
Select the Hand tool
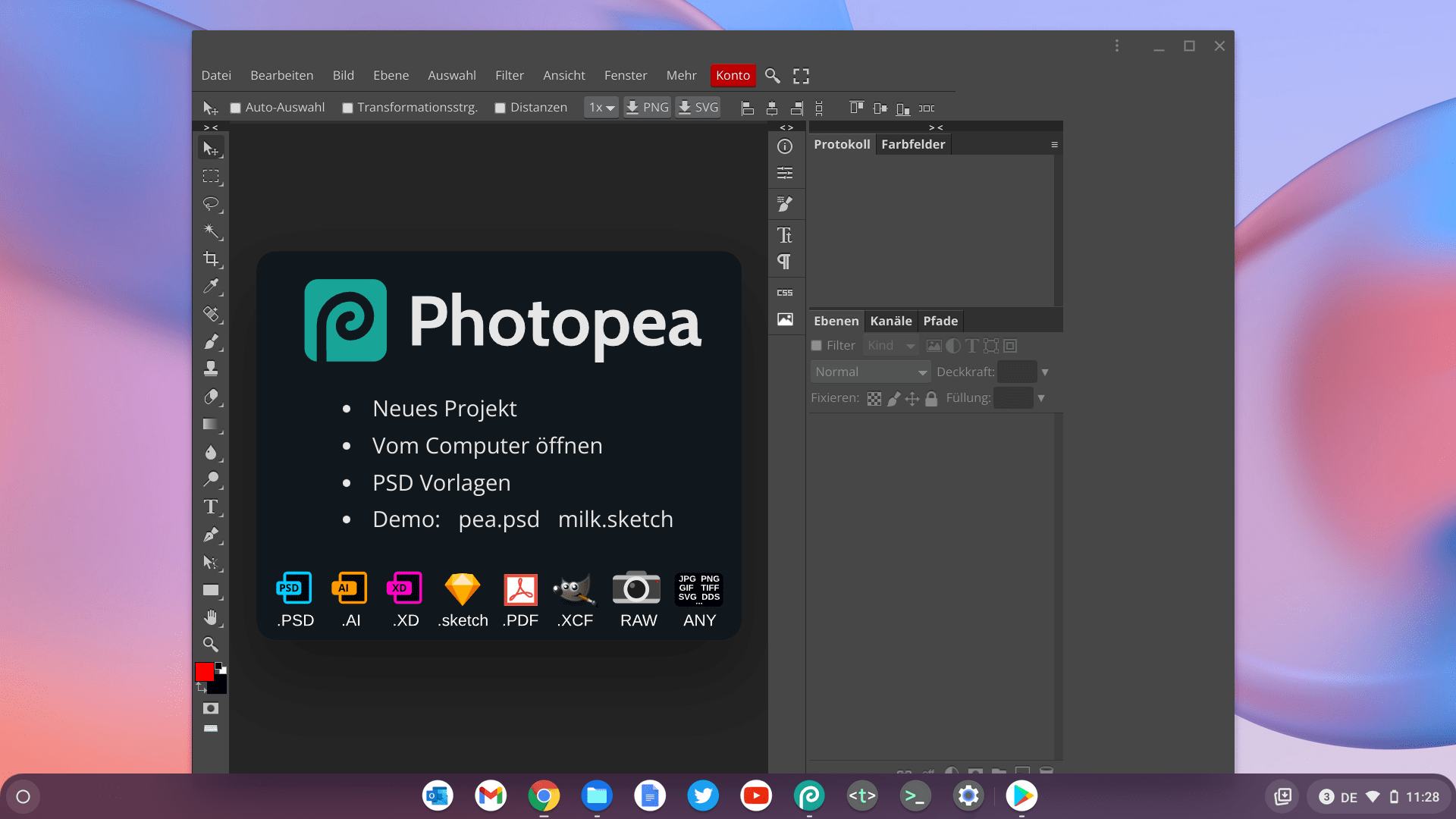click(211, 617)
